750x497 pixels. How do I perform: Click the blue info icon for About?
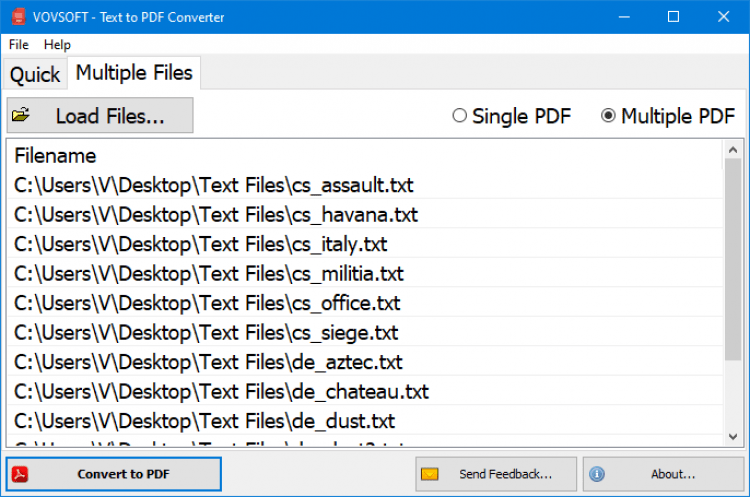pos(596,474)
